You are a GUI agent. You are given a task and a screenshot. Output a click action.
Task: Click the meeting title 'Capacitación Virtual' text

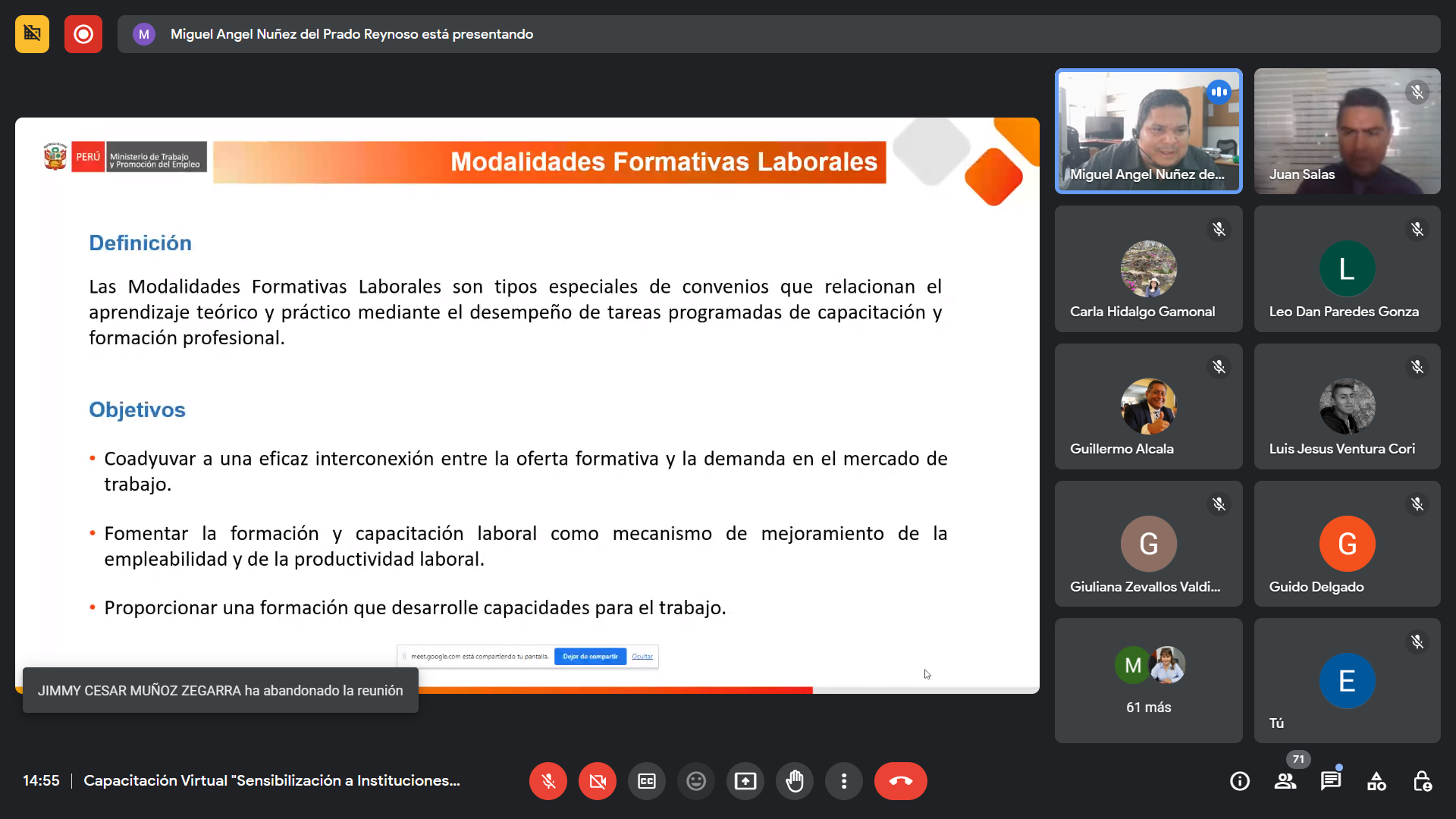(x=271, y=780)
